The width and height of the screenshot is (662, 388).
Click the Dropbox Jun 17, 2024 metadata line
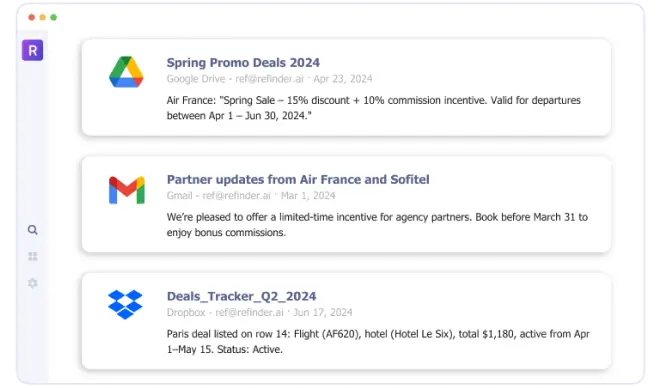[x=259, y=312]
